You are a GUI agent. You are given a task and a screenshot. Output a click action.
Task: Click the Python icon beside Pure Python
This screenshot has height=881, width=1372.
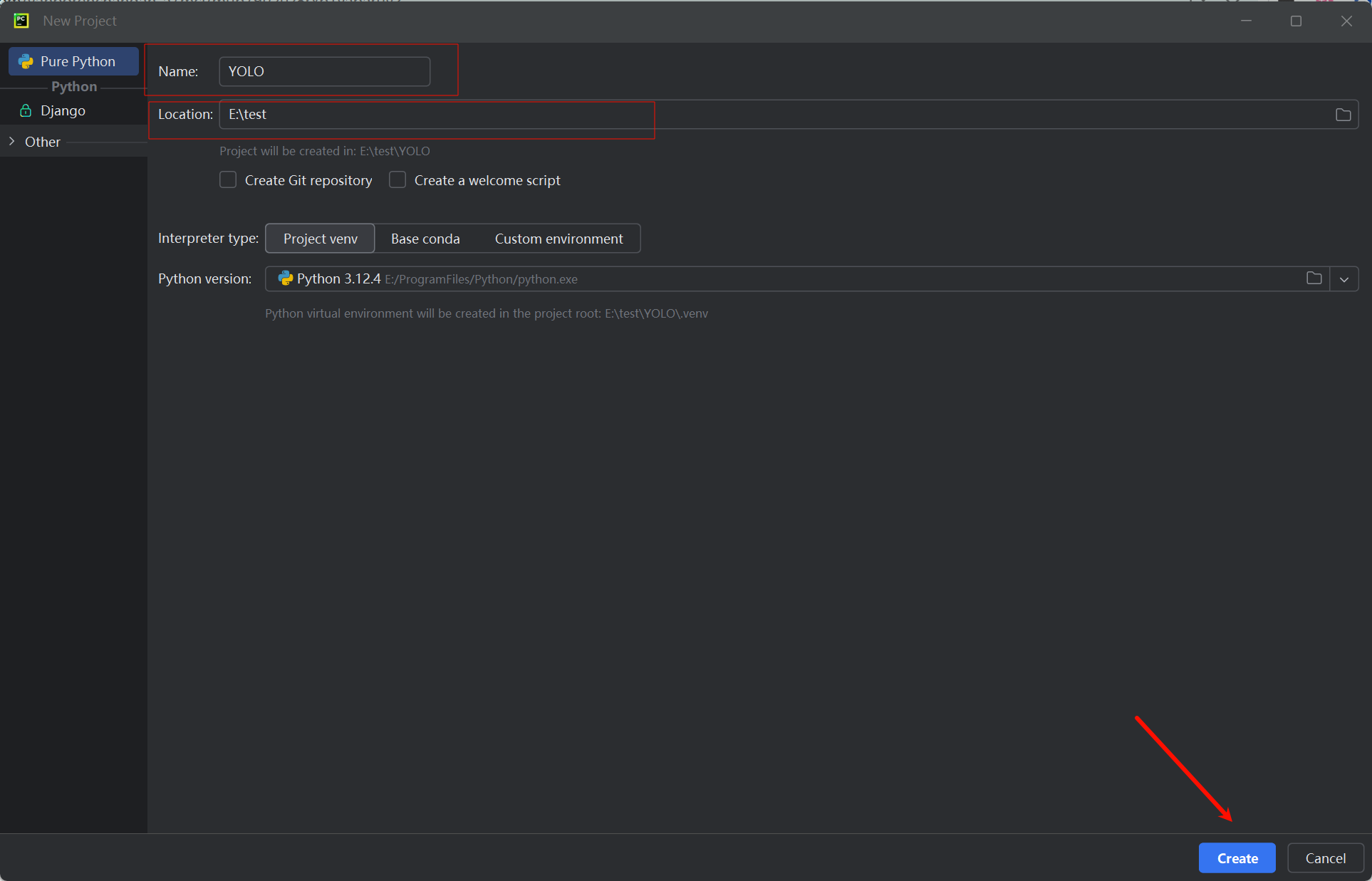(26, 62)
